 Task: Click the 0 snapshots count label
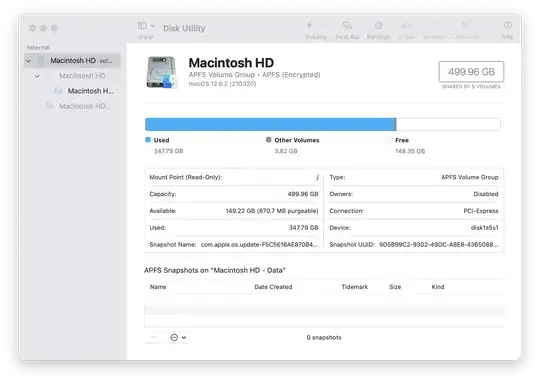[324, 338]
